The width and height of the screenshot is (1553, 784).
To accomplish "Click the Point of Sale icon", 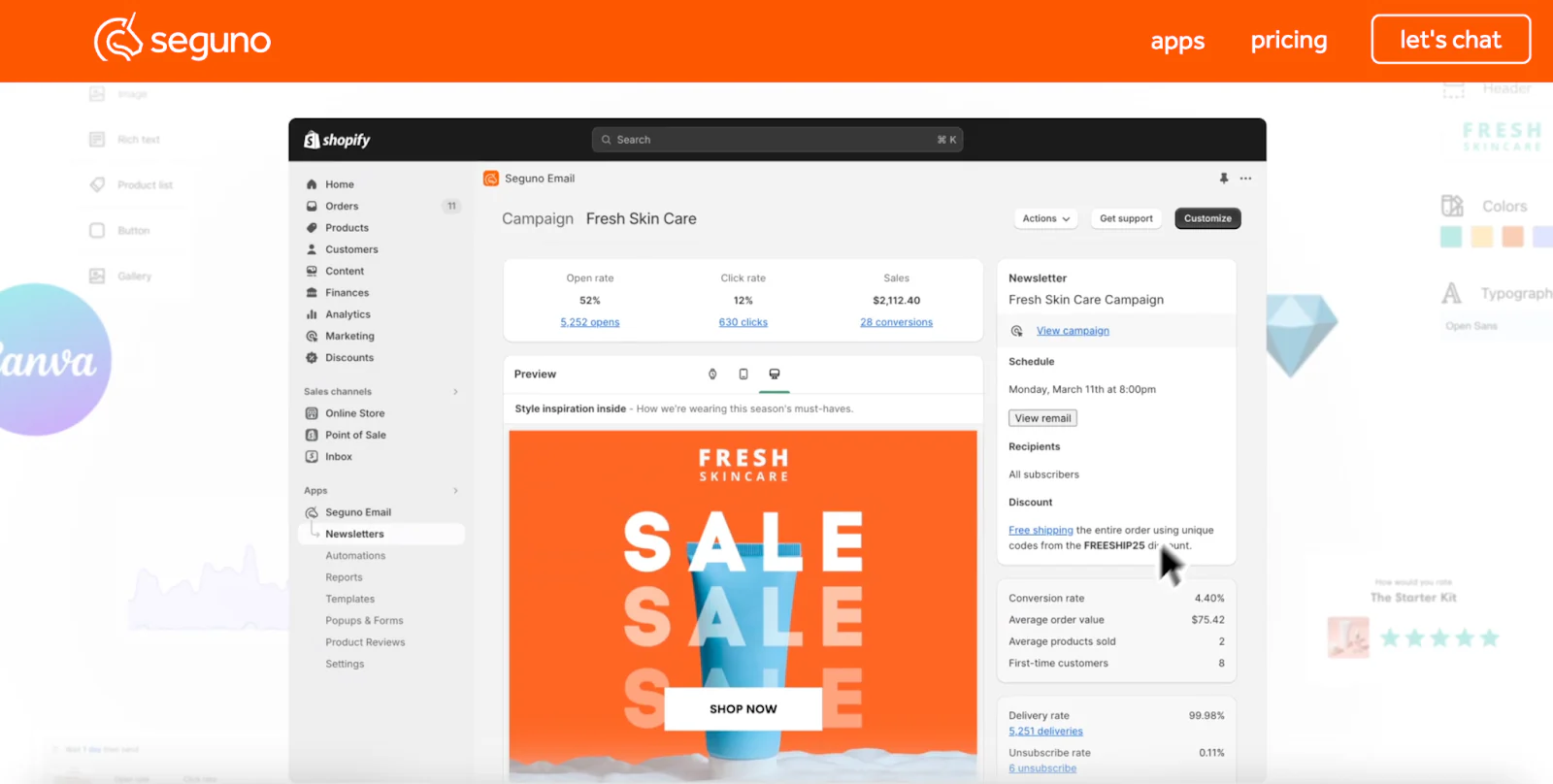I will 312,435.
